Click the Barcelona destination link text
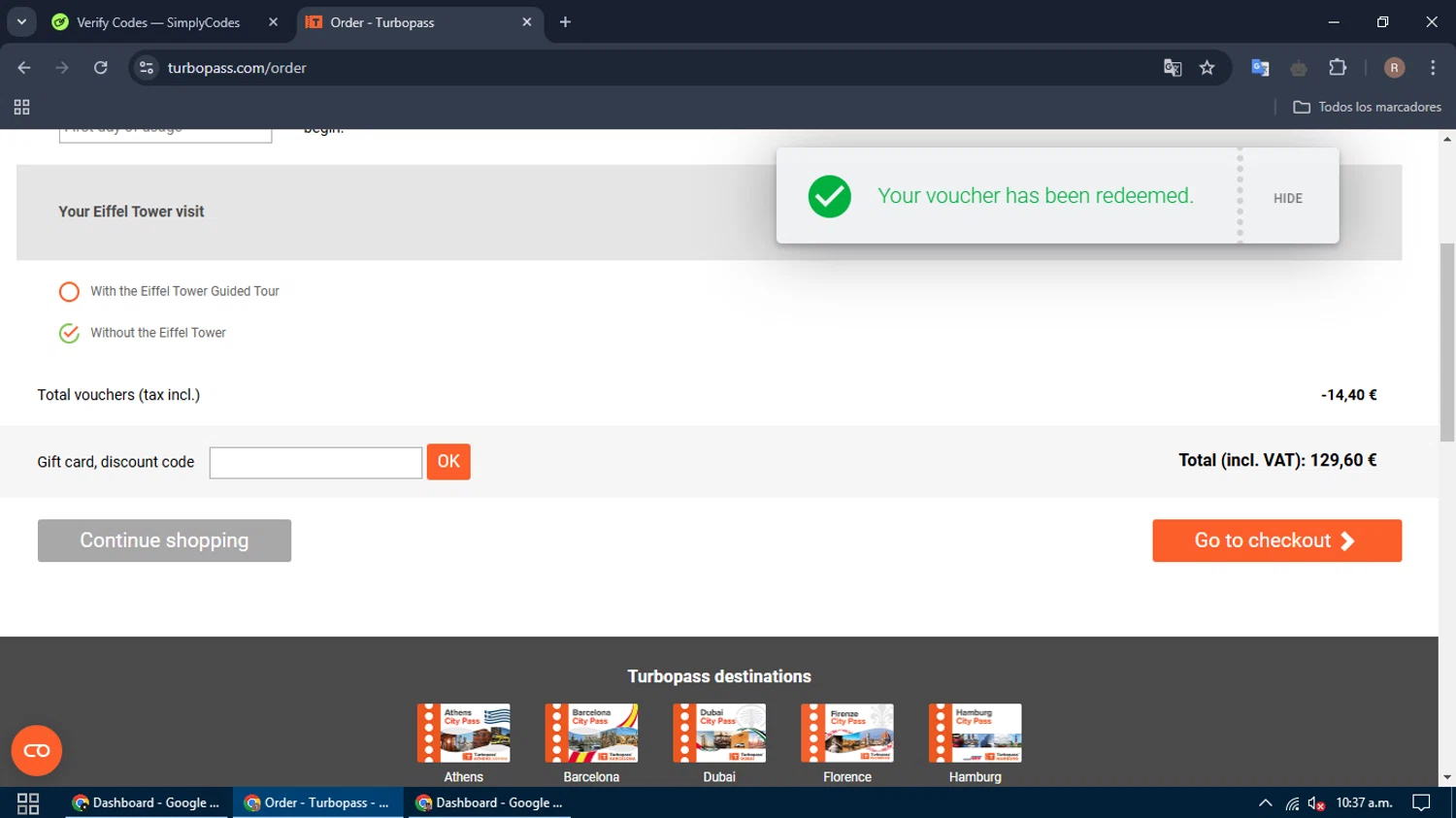This screenshot has height=818, width=1456. pos(591,777)
